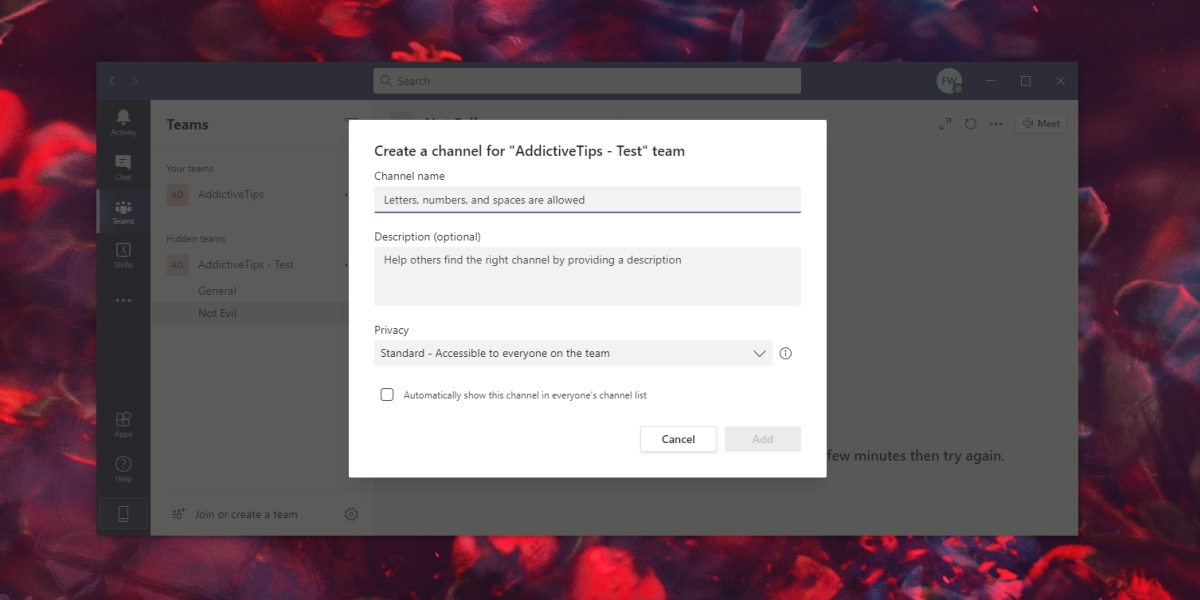Open Help from the left rail
The image size is (1200, 600).
123,469
